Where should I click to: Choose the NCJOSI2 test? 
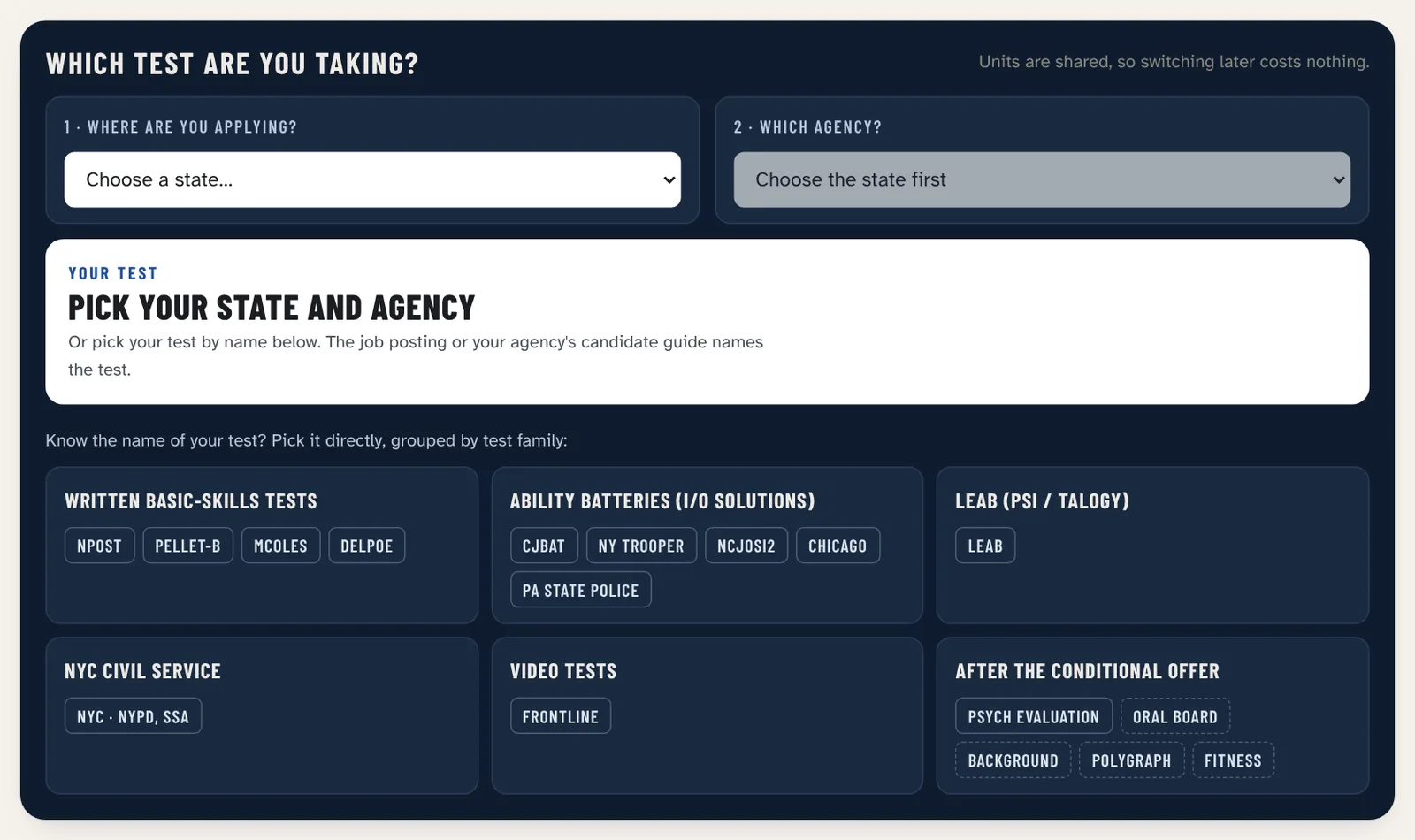pos(746,546)
